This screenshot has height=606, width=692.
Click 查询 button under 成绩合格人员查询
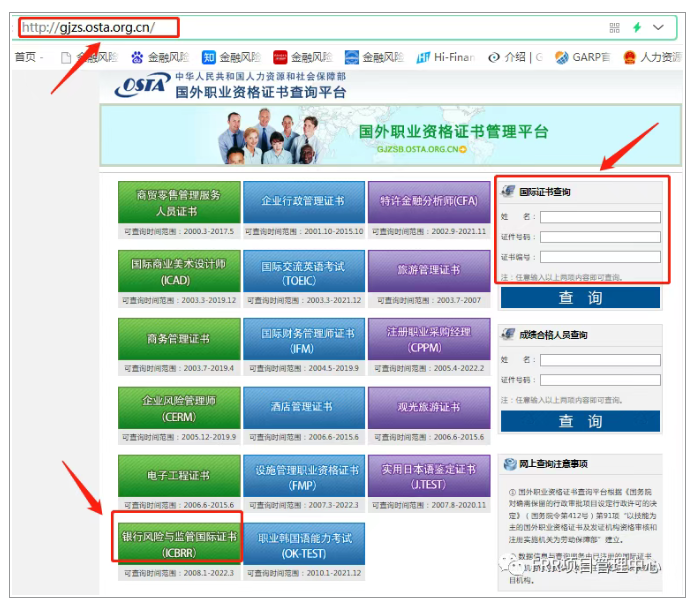pyautogui.click(x=580, y=421)
